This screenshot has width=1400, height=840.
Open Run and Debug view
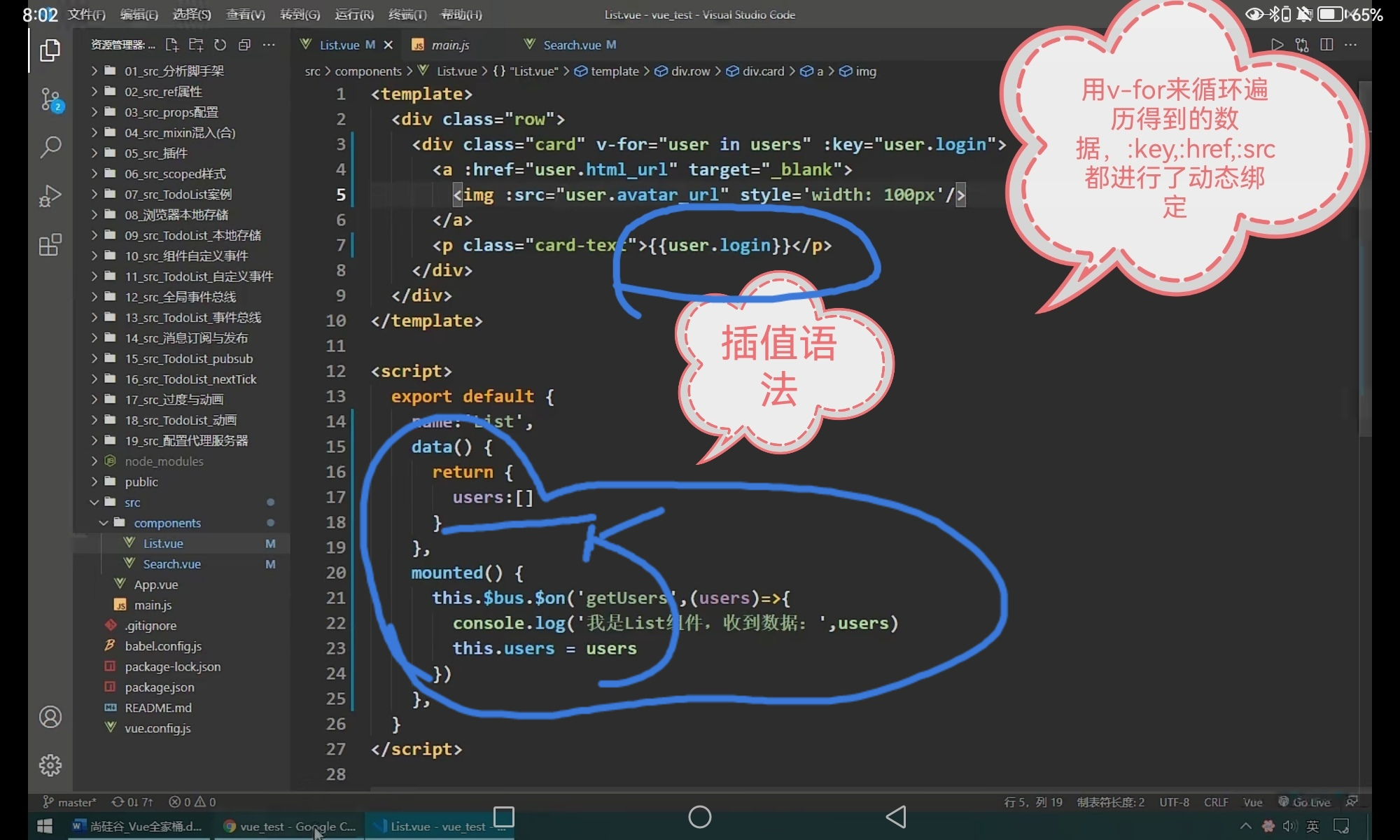click(x=50, y=195)
